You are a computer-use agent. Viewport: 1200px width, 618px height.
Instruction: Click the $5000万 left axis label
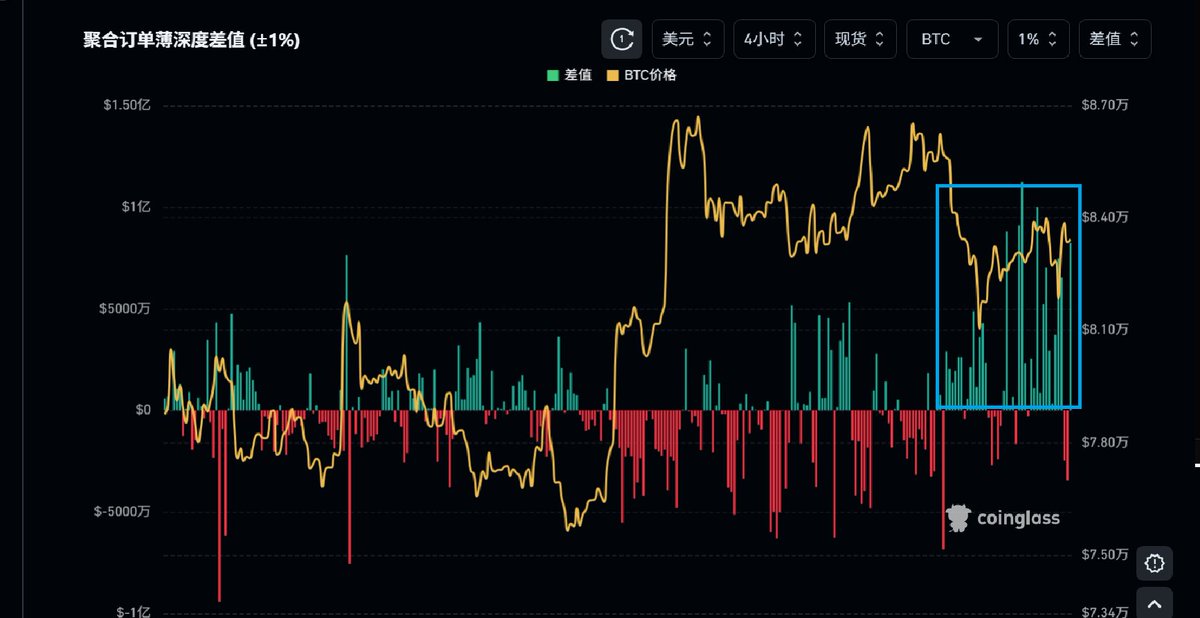tap(126, 309)
